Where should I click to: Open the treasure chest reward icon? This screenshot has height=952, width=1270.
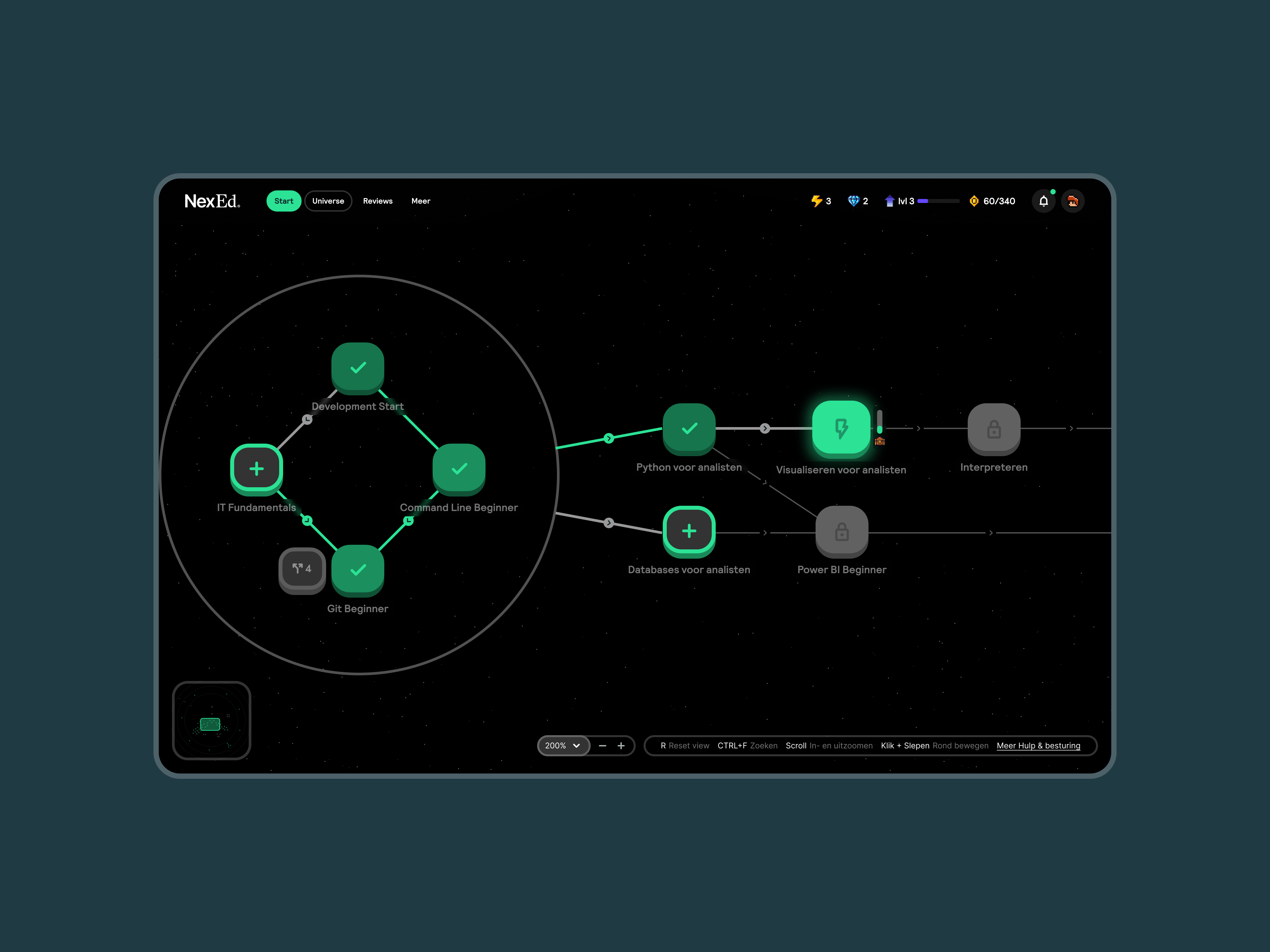click(x=879, y=441)
